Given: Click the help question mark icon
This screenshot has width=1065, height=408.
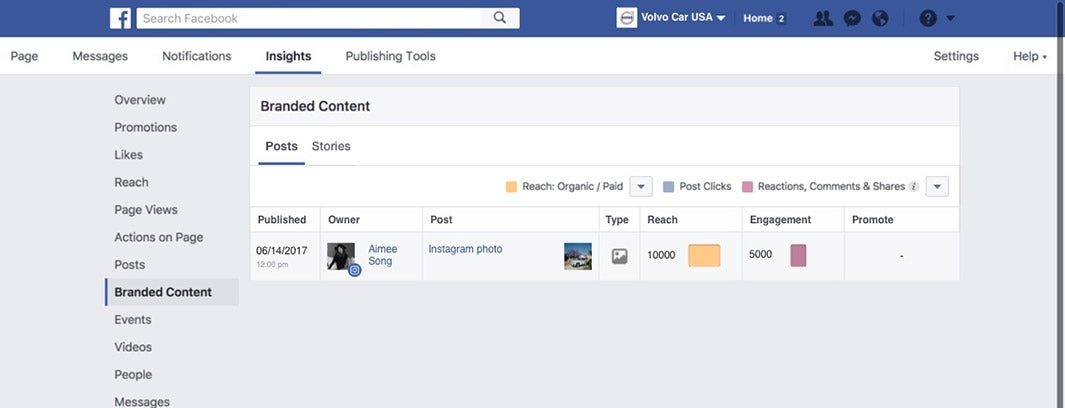Looking at the screenshot, I should coord(927,18).
